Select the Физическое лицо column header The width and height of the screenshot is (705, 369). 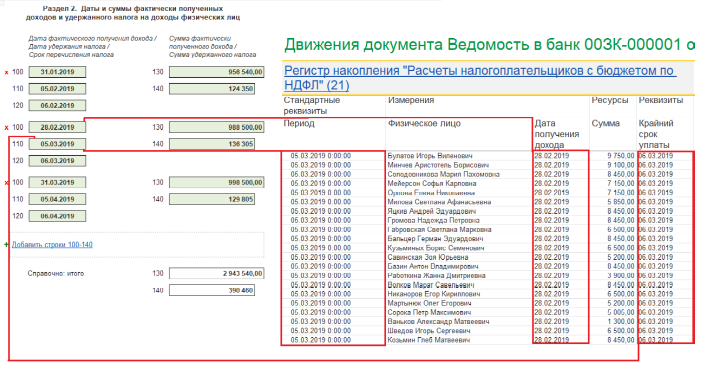(x=424, y=124)
